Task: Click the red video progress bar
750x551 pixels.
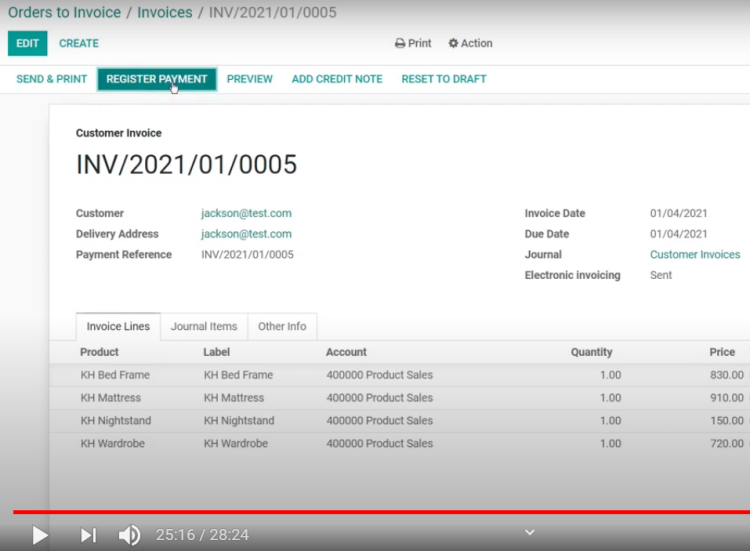Action: click(381, 512)
